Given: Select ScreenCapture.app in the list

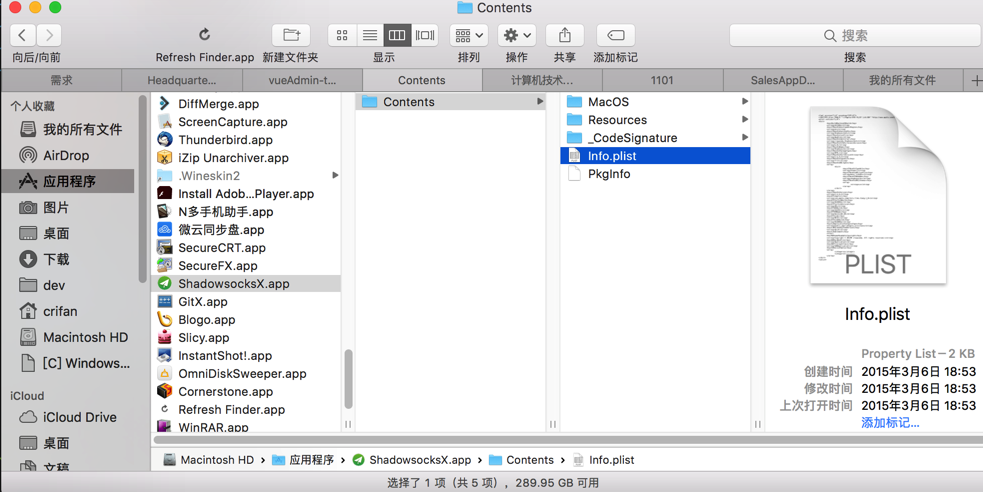Looking at the screenshot, I should 246,122.
